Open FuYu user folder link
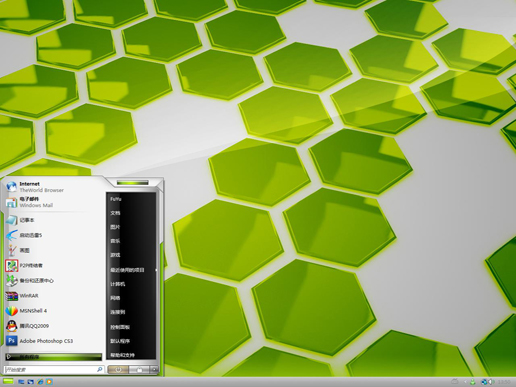516x387 pixels. click(116, 199)
